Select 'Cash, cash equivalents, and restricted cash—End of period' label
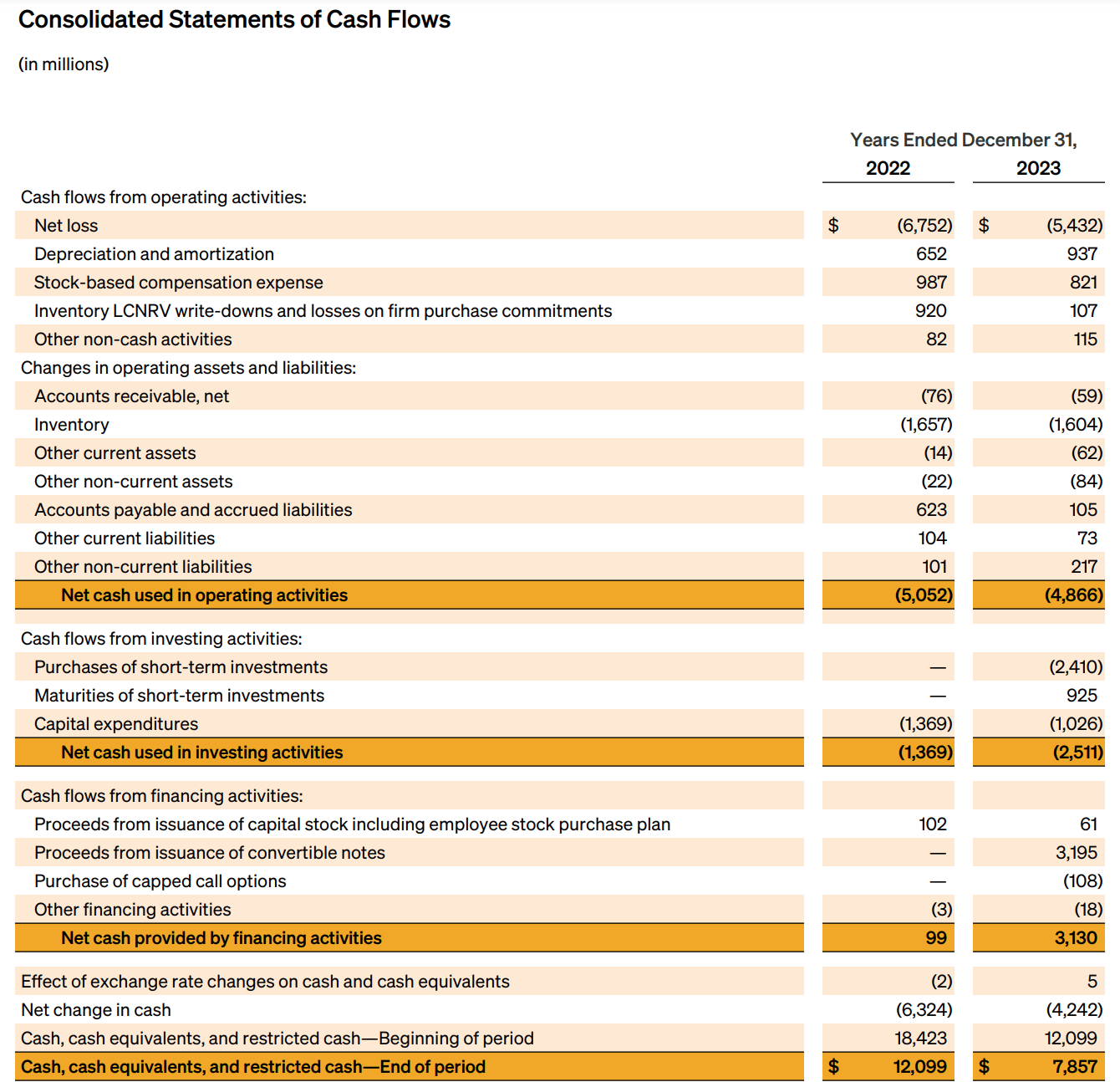The width and height of the screenshot is (1120, 1082). pos(253,1067)
